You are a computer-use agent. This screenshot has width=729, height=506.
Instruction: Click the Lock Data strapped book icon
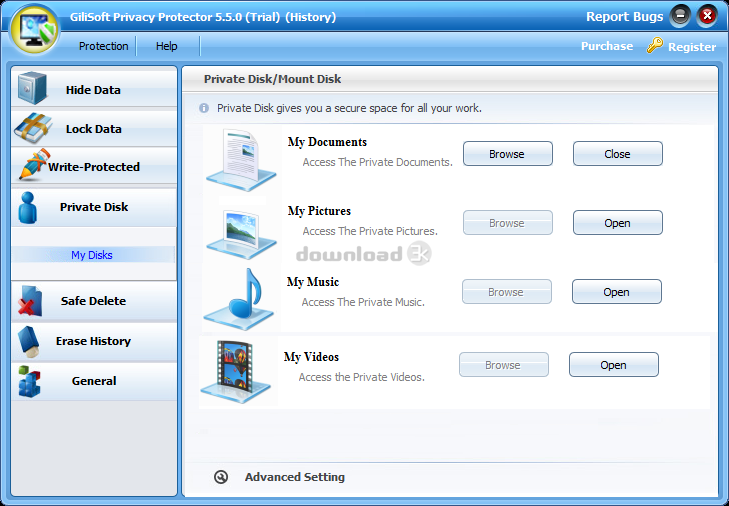point(32,128)
